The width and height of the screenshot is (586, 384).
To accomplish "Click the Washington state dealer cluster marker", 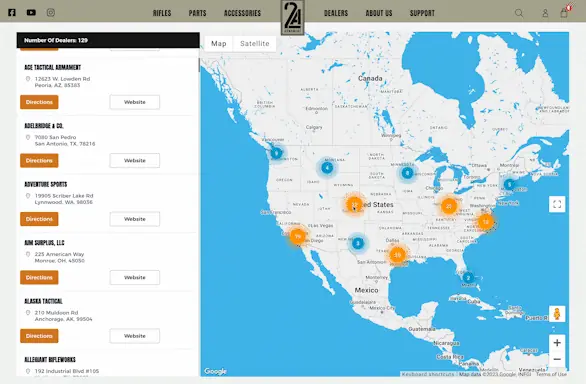I will pyautogui.click(x=277, y=153).
